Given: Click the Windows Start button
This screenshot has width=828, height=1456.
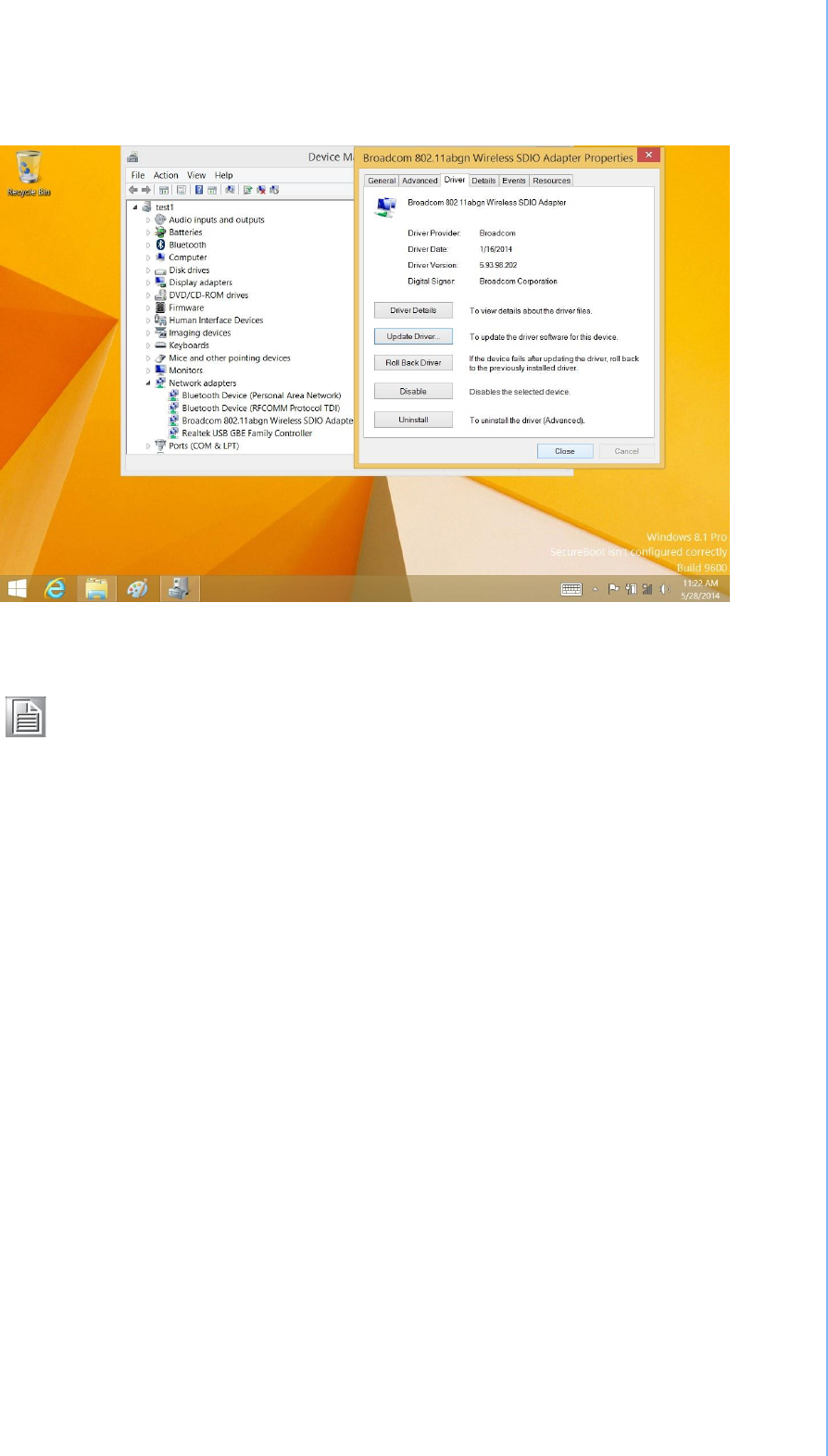Looking at the screenshot, I should pos(17,588).
